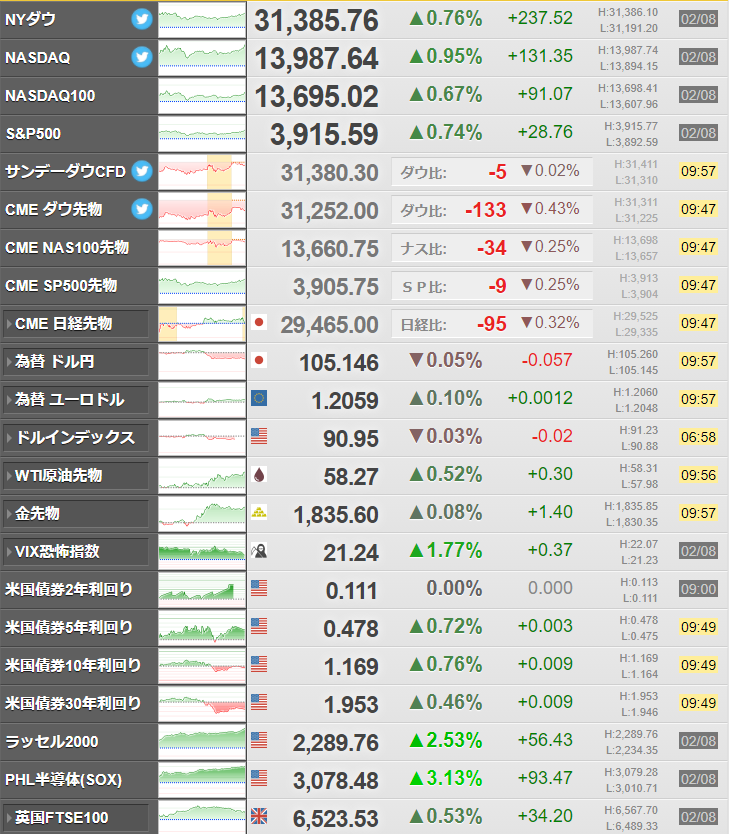729x834 pixels.
Task: Open the CME SP500先物 label
Action: pyautogui.click(x=61, y=286)
